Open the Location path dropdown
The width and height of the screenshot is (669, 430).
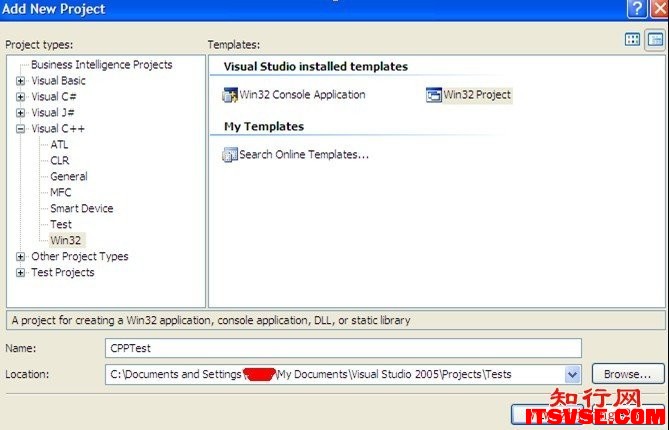[x=572, y=375]
